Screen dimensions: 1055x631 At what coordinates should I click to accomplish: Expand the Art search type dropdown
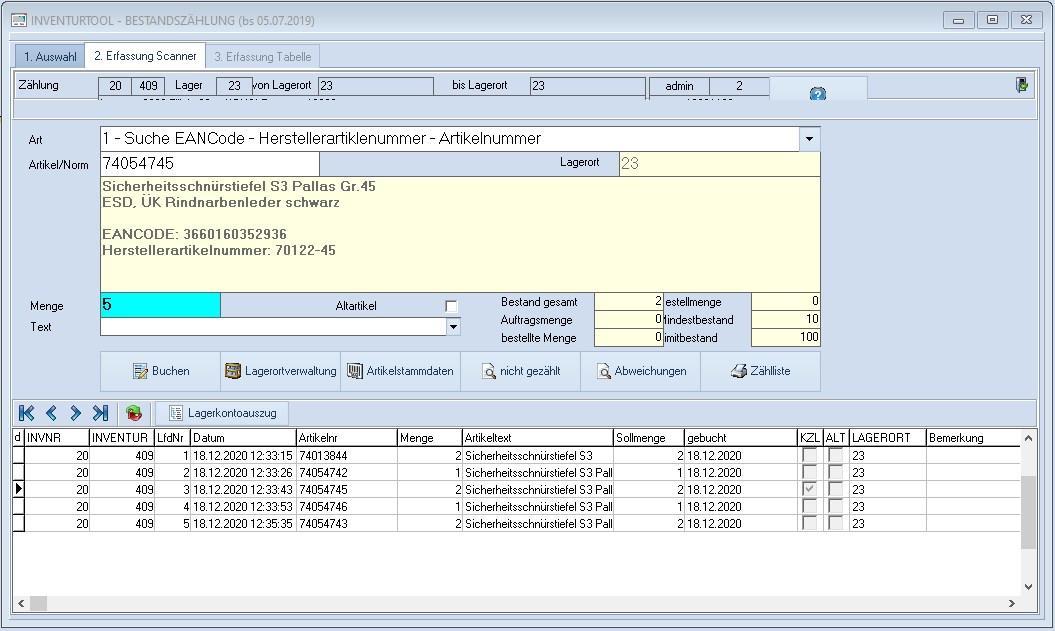coord(810,138)
